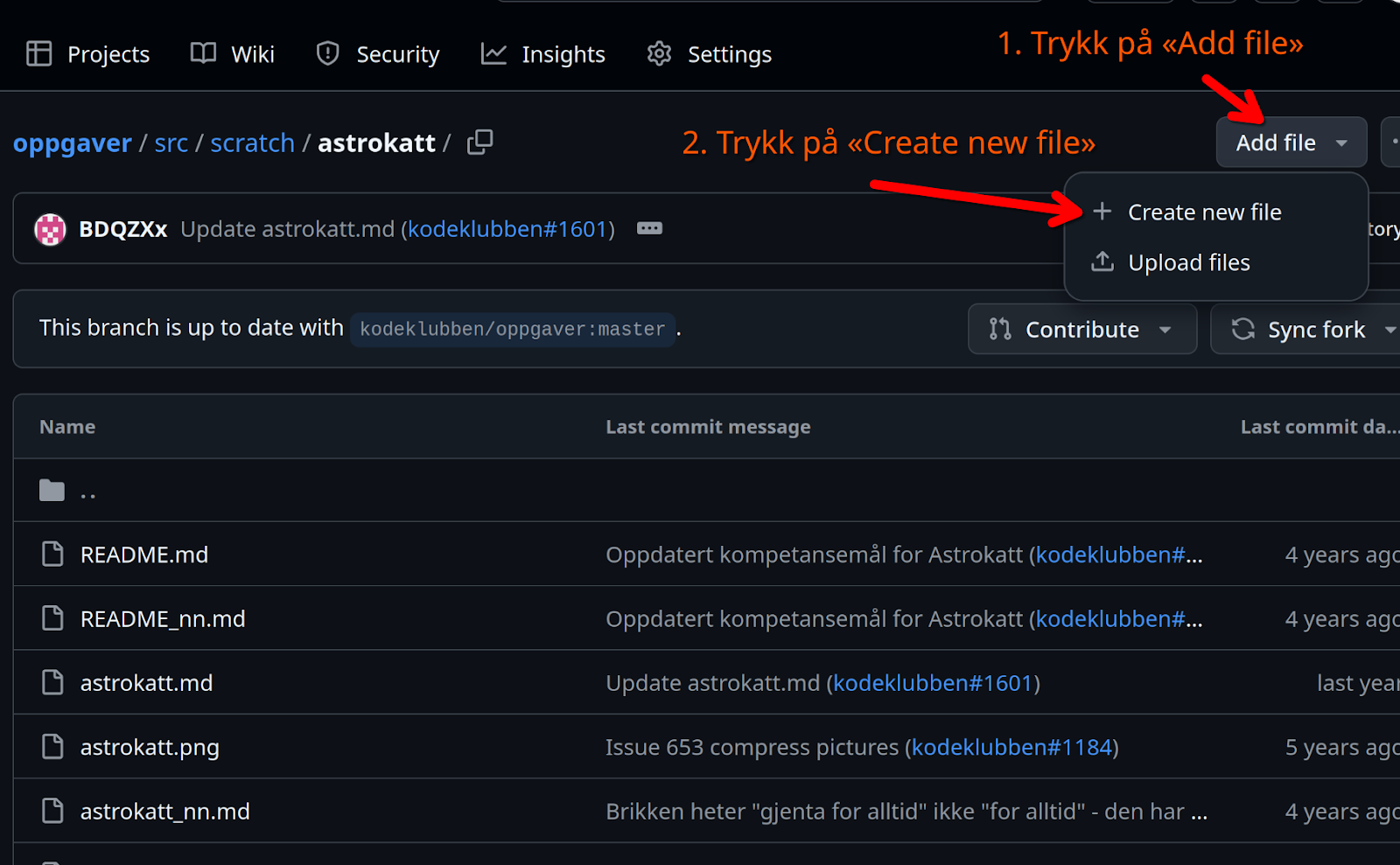The height and width of the screenshot is (865, 1400).
Task: Click the BDQZXx user avatar
Action: tap(50, 230)
